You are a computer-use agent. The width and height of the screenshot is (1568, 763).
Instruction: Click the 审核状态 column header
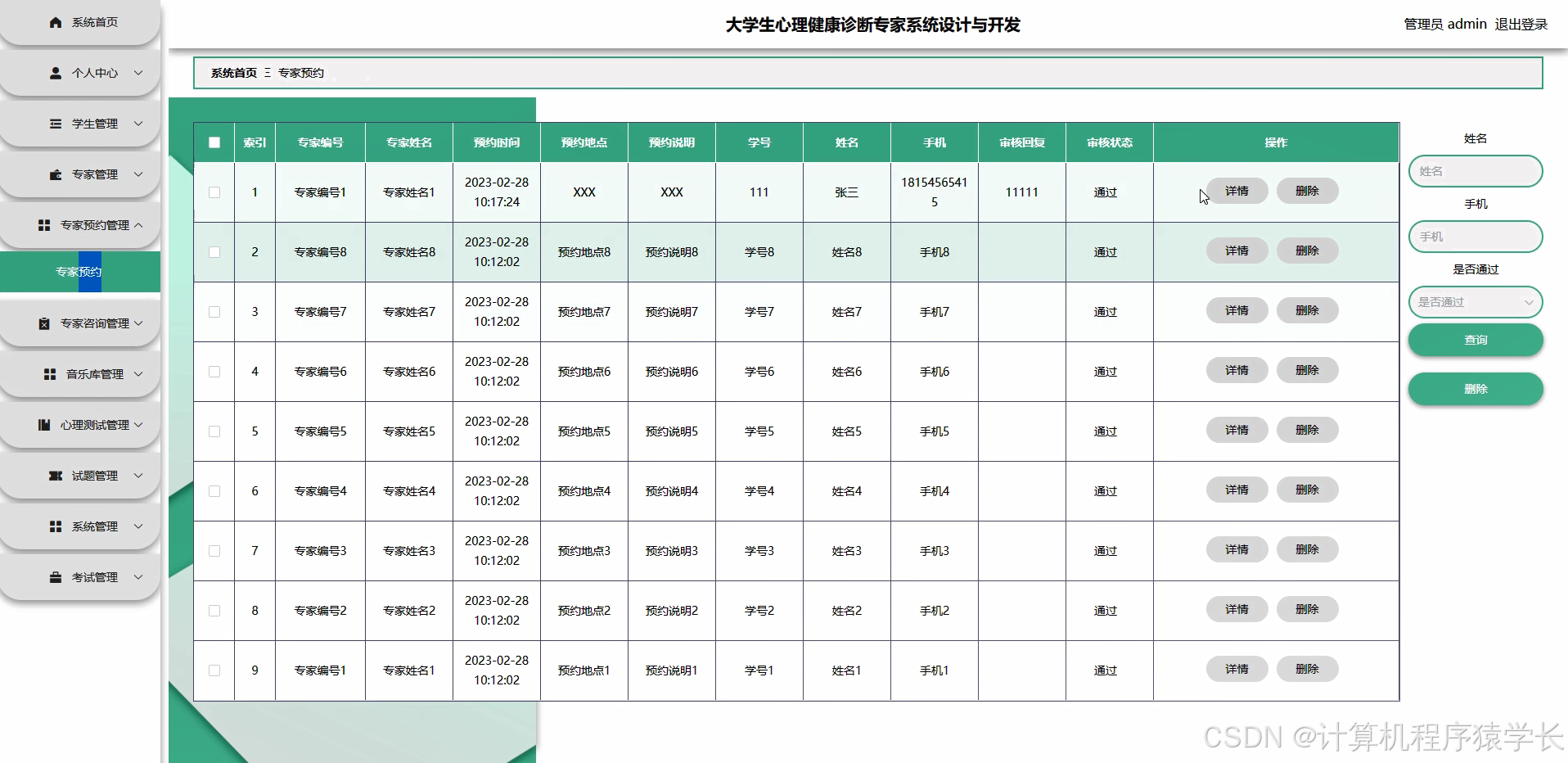point(1110,142)
